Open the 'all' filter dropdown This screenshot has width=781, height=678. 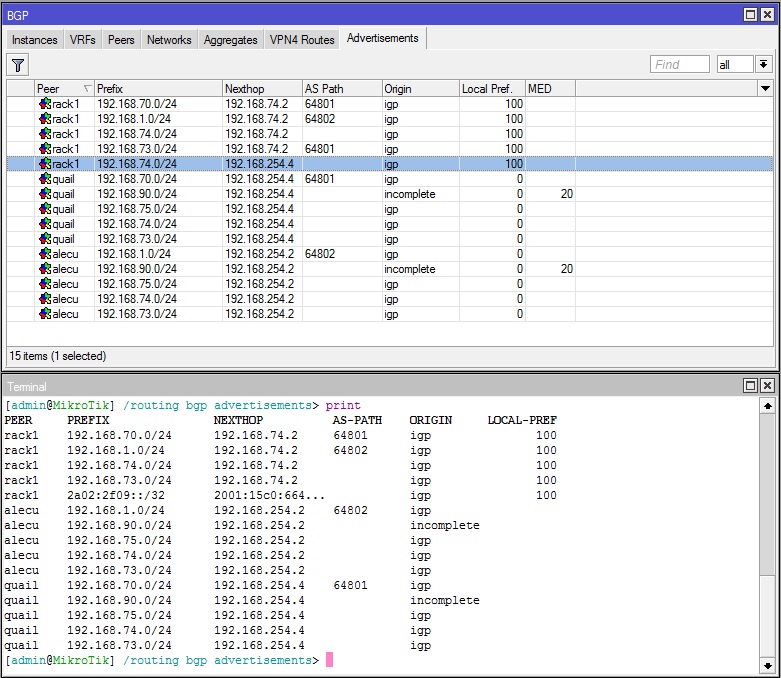point(764,64)
